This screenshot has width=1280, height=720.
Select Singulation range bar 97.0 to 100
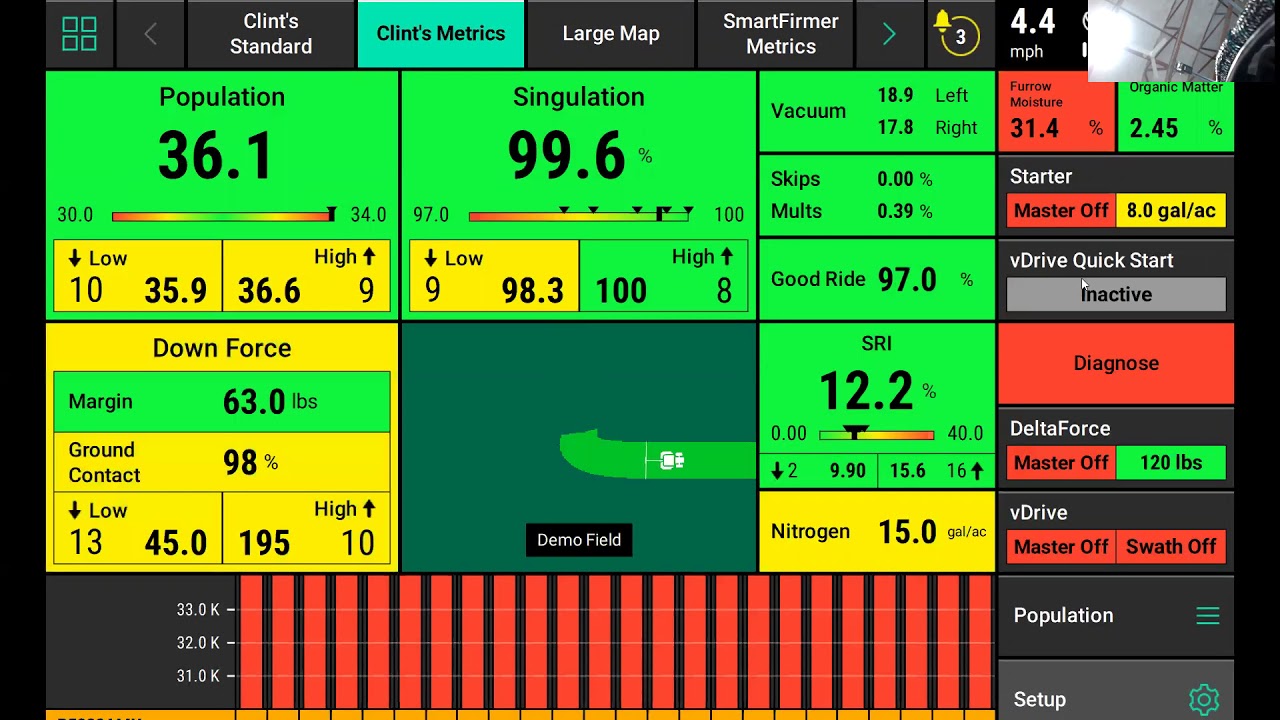[x=580, y=215]
